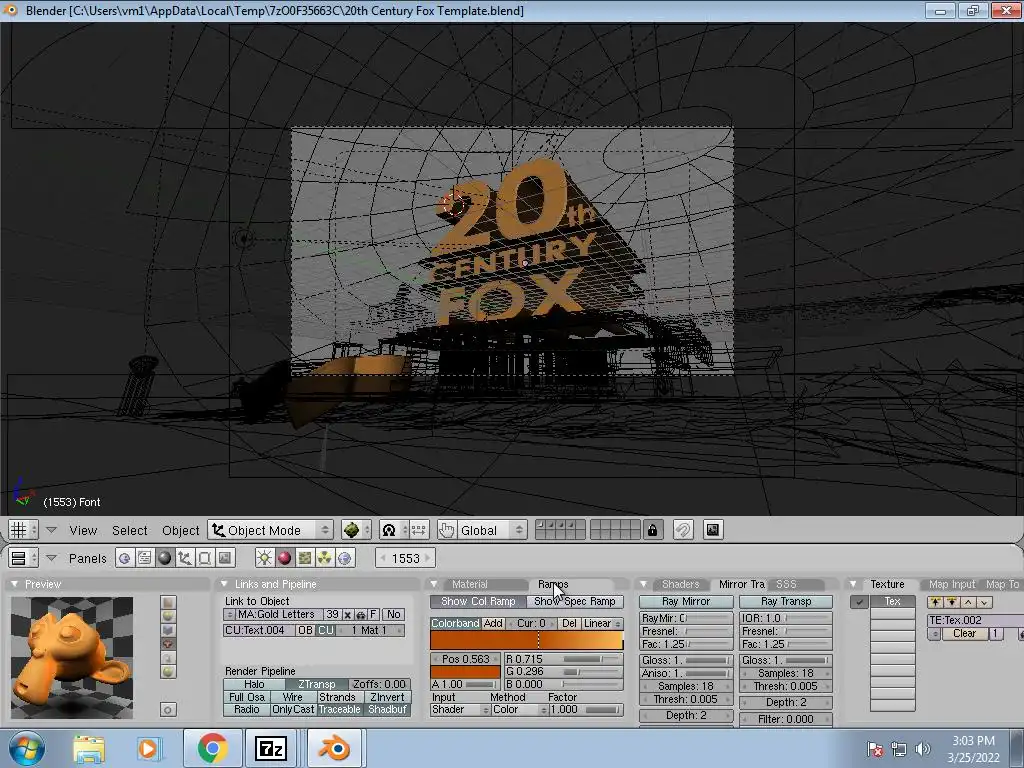Open the Global orientation dropdown
Image resolution: width=1024 pixels, height=768 pixels.
point(490,530)
